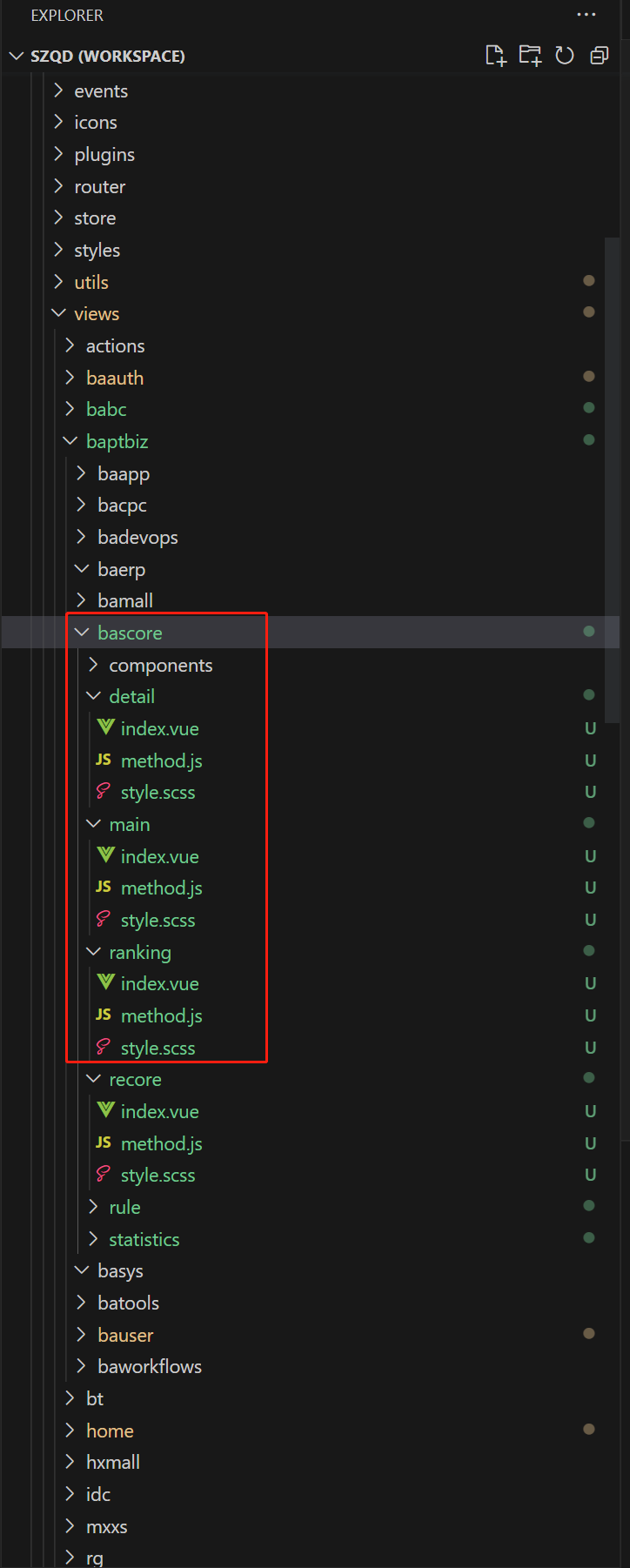The image size is (630, 1568).
Task: Click the Explorer vertical scrollbar
Action: tap(612, 479)
